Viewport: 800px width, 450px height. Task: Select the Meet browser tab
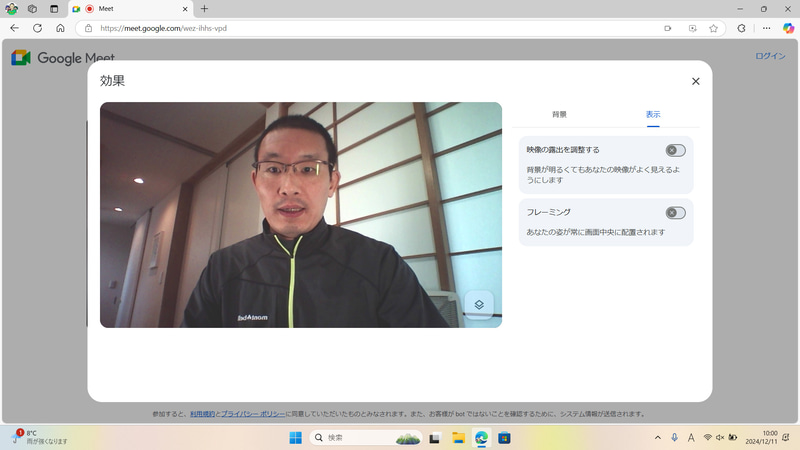coord(131,9)
